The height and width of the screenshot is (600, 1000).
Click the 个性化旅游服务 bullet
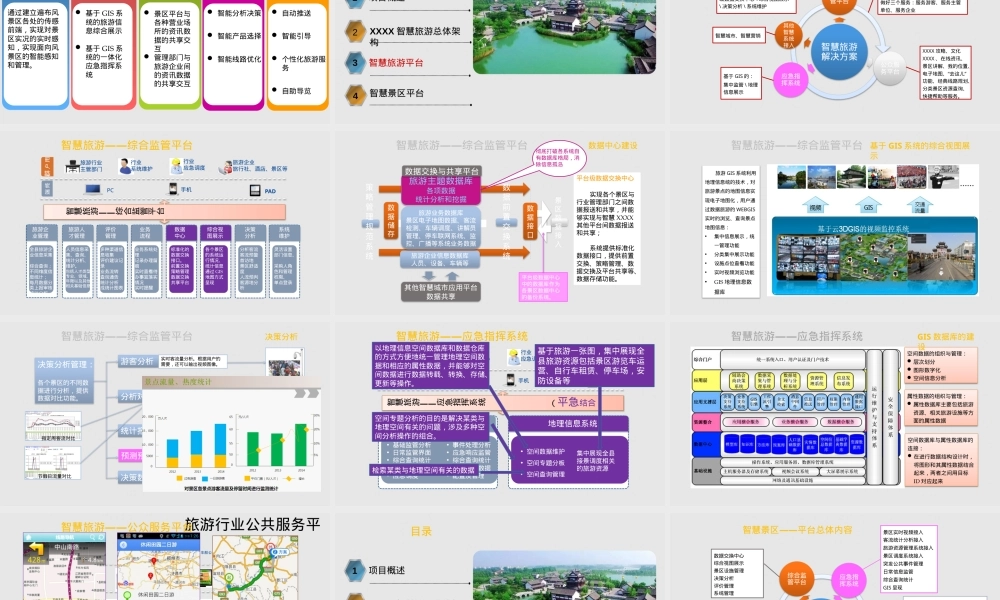[304, 62]
